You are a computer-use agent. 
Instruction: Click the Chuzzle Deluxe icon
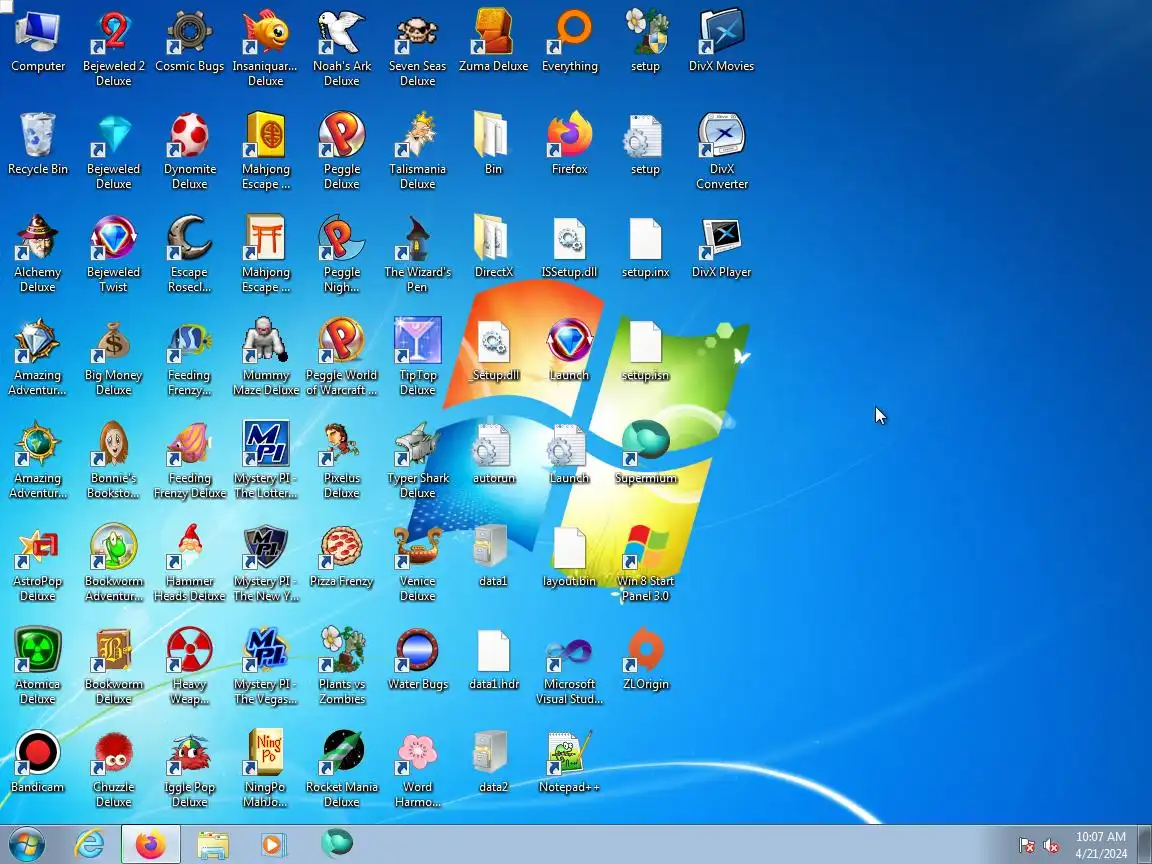click(x=114, y=753)
